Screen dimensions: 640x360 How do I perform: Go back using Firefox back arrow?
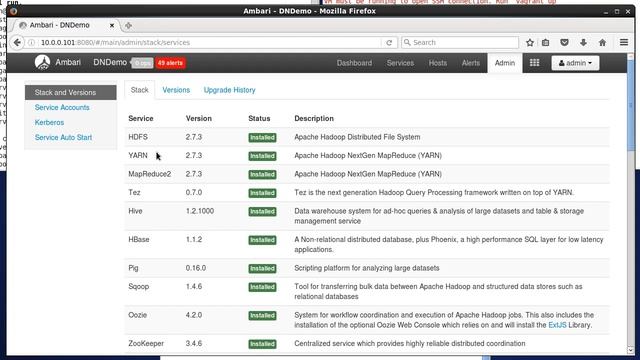pyautogui.click(x=17, y=42)
